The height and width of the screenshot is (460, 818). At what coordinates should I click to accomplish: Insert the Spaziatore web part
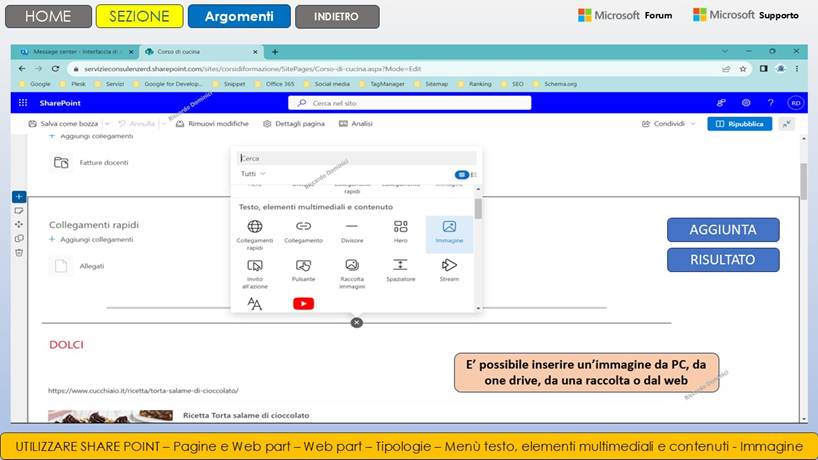pos(401,270)
